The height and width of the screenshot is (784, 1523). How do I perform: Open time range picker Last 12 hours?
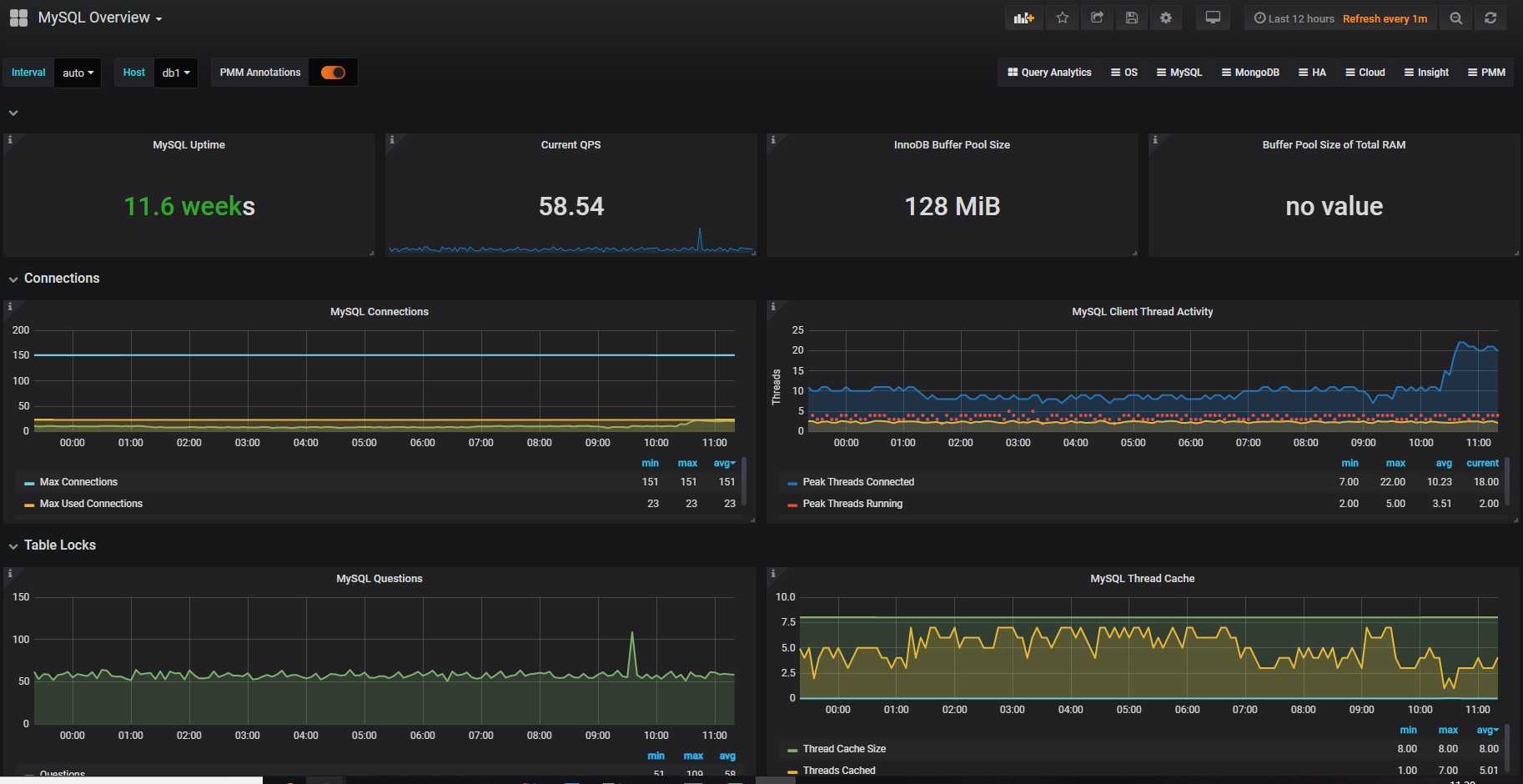(1340, 18)
